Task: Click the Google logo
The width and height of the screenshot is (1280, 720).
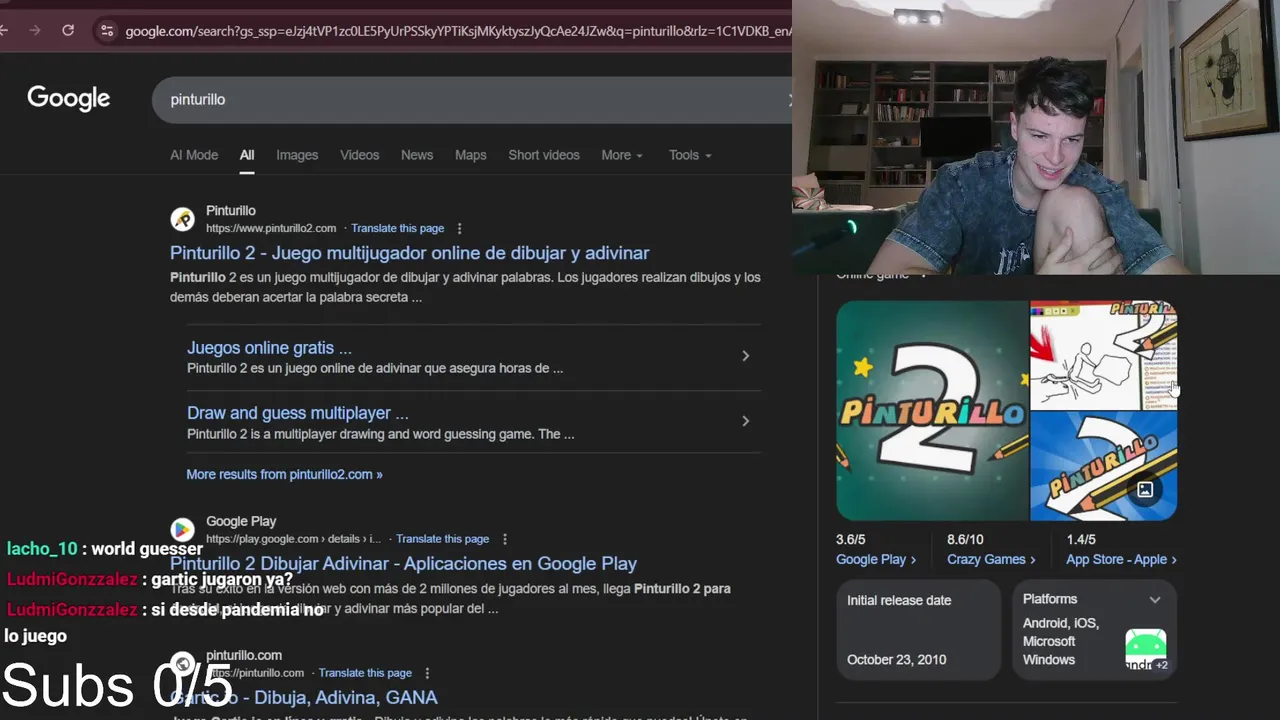Action: pos(68,98)
